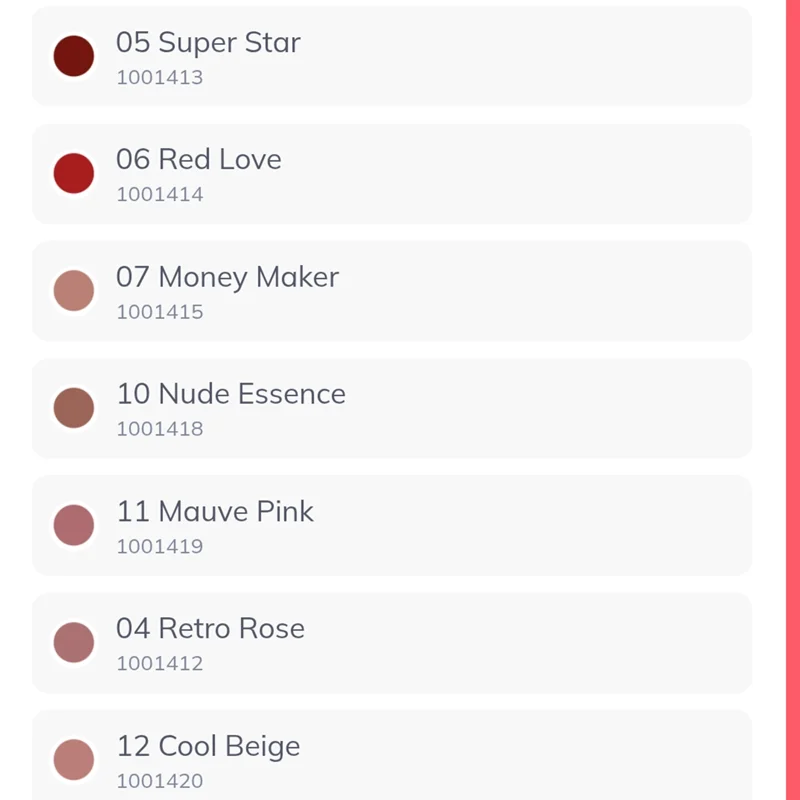Select the 06 Red Love color circle
Screen dimensions: 800x800
tap(74, 173)
